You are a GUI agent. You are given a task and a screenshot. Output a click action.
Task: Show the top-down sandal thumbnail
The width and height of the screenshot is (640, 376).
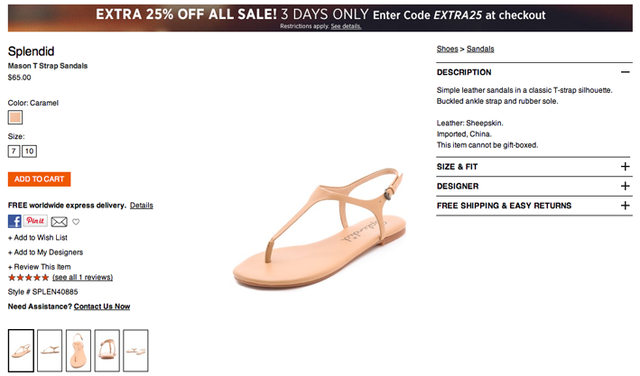pyautogui.click(x=78, y=351)
